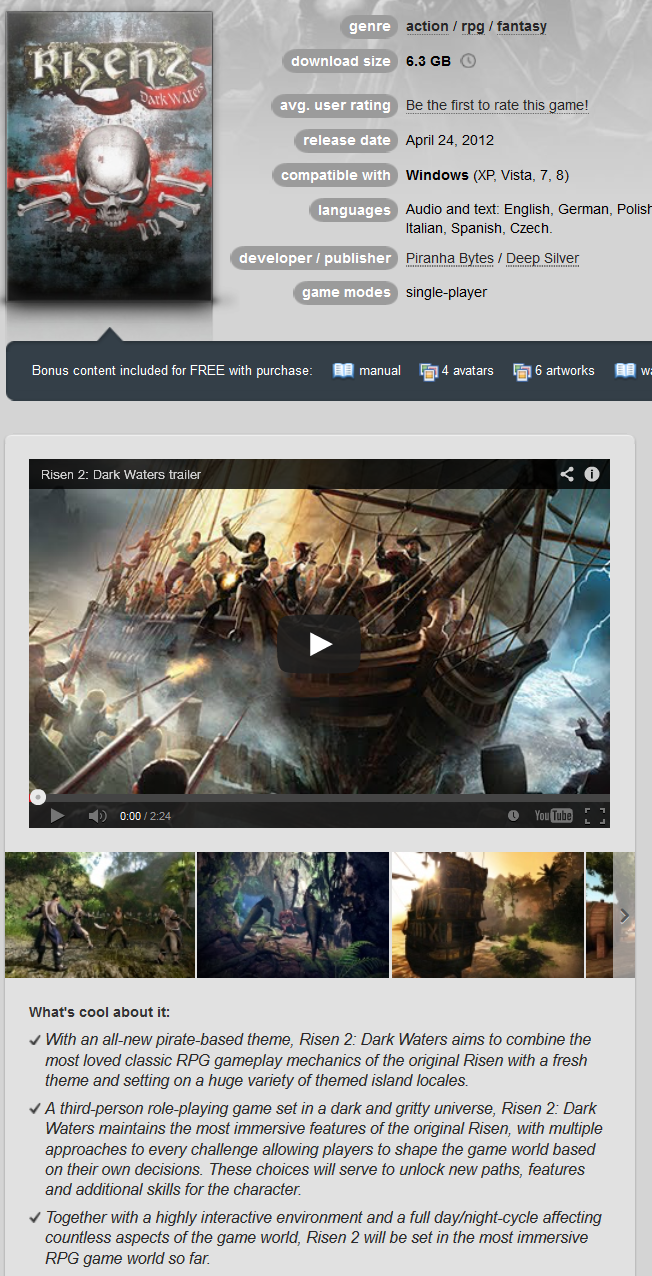Play the trailer with the center play button
The height and width of the screenshot is (1276, 652).
pyautogui.click(x=319, y=644)
